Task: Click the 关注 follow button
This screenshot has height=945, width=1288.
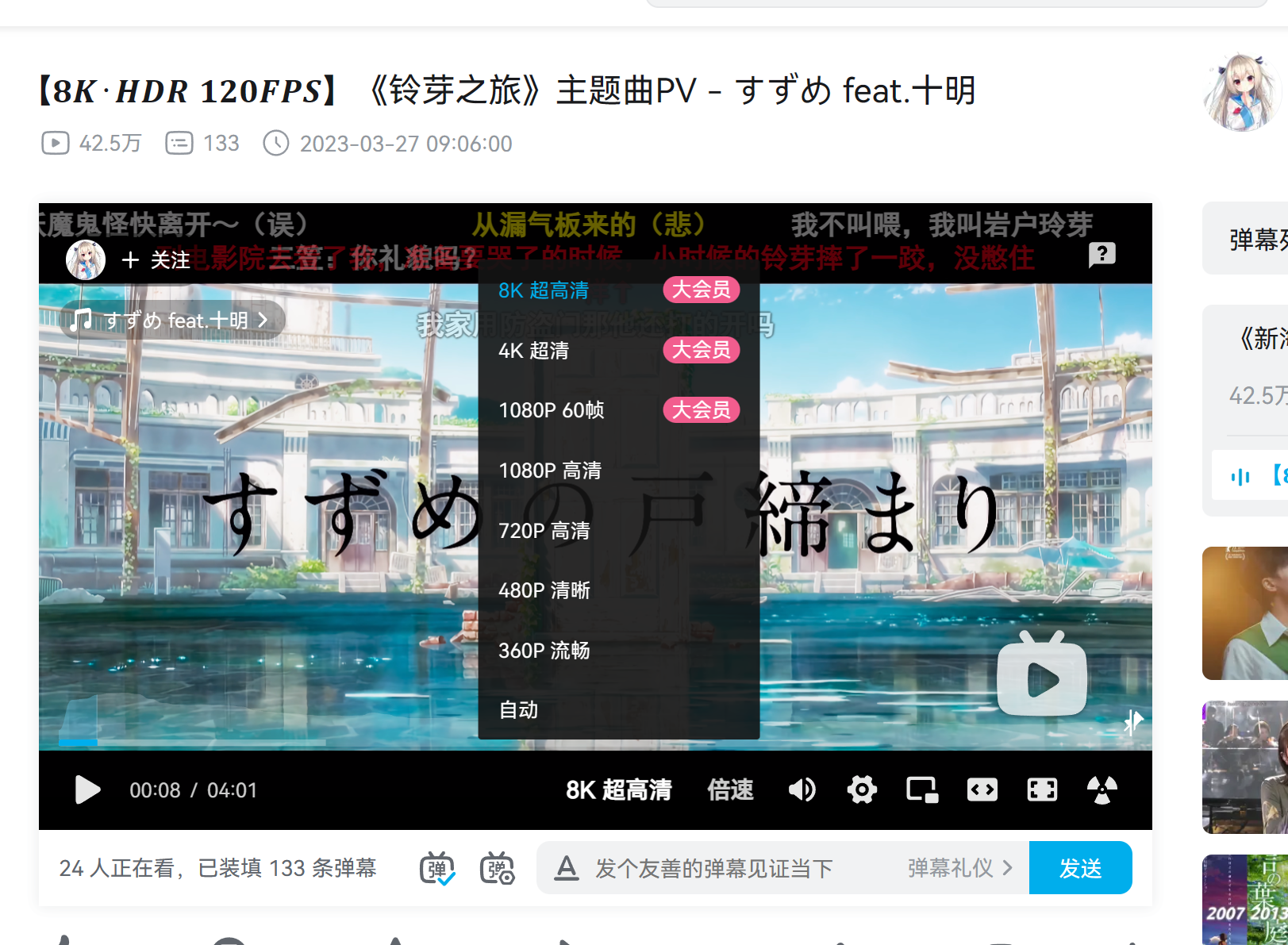Action: 156,259
